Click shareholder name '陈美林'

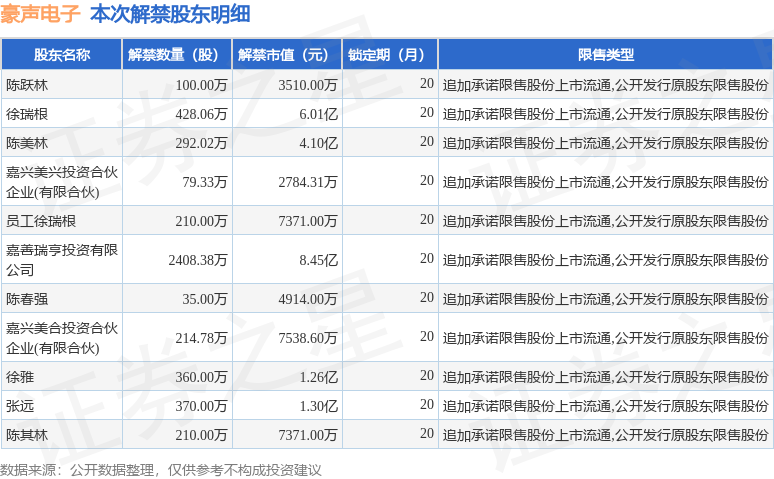click(x=27, y=144)
